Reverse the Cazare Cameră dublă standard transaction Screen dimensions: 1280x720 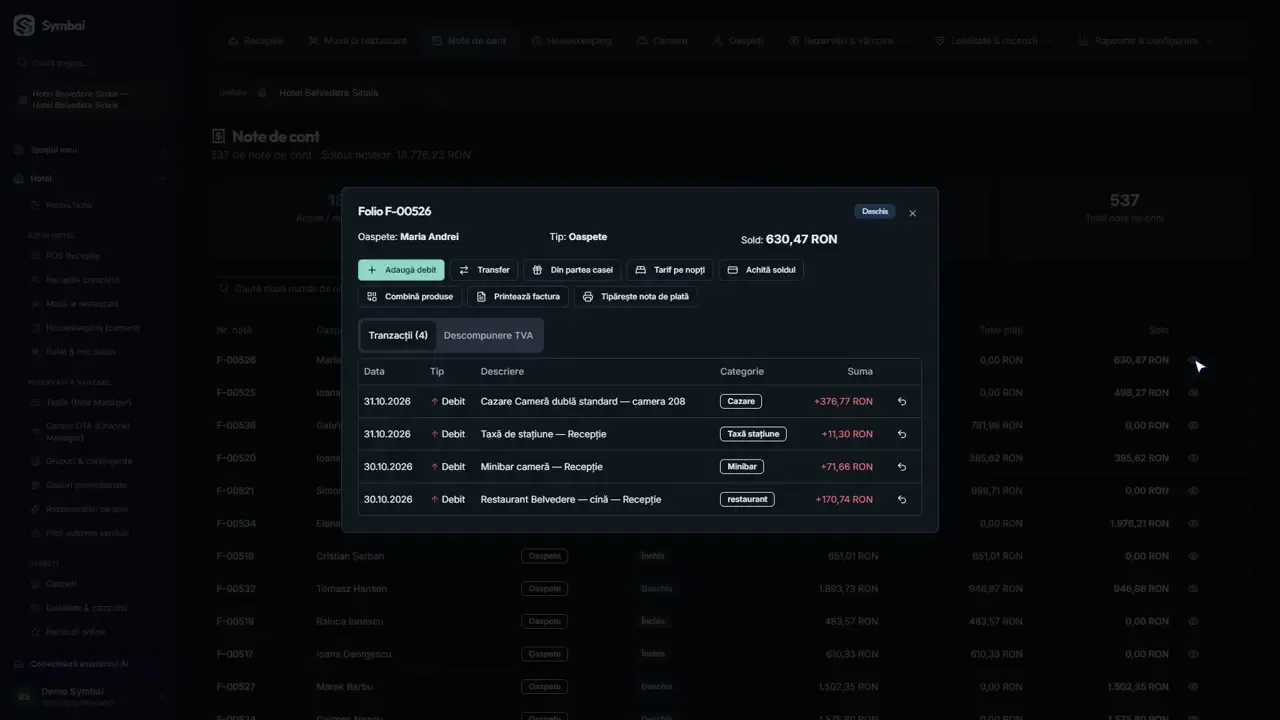(902, 402)
